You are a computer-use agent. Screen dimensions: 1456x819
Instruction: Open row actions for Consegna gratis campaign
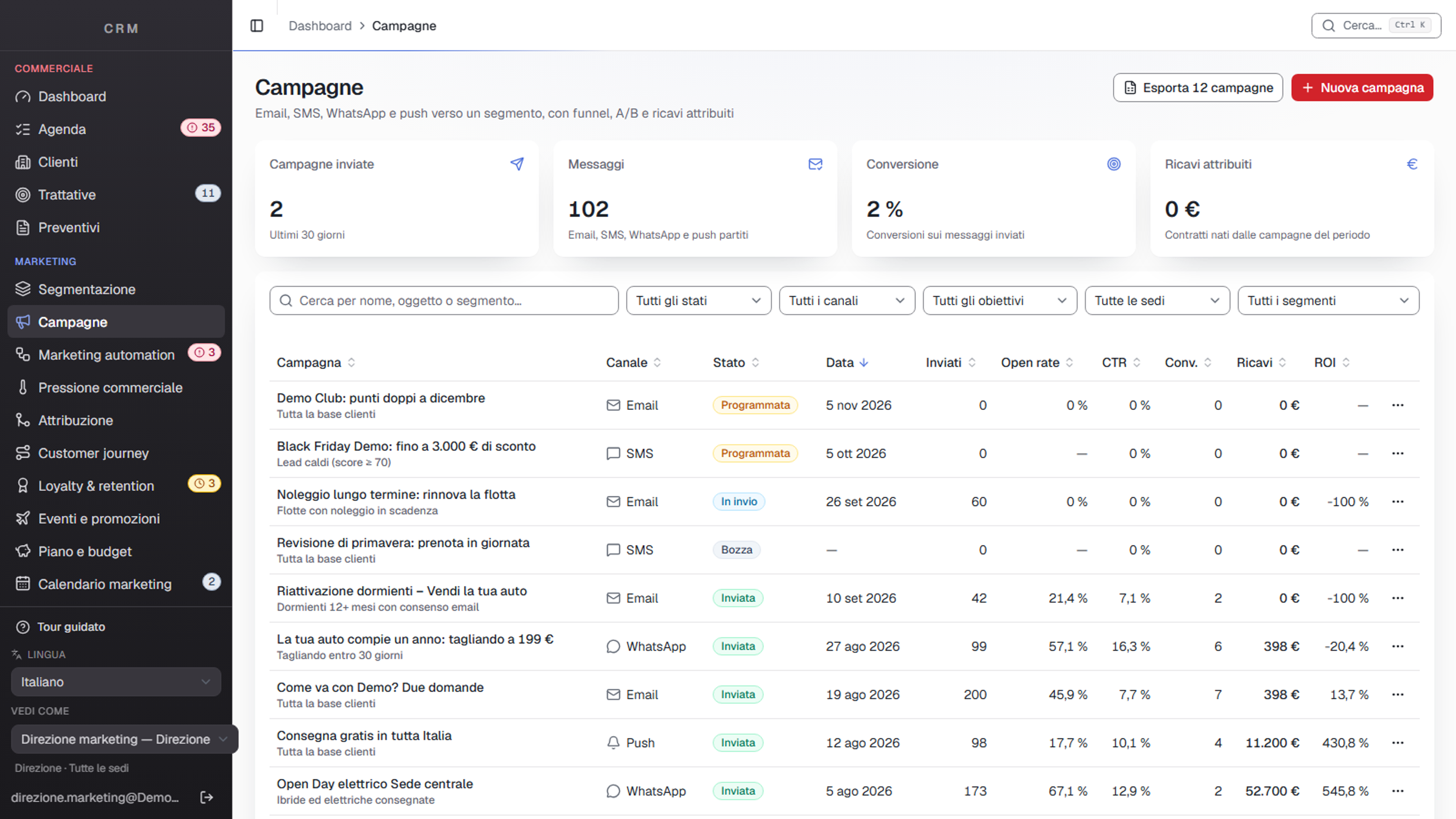pyautogui.click(x=1398, y=743)
